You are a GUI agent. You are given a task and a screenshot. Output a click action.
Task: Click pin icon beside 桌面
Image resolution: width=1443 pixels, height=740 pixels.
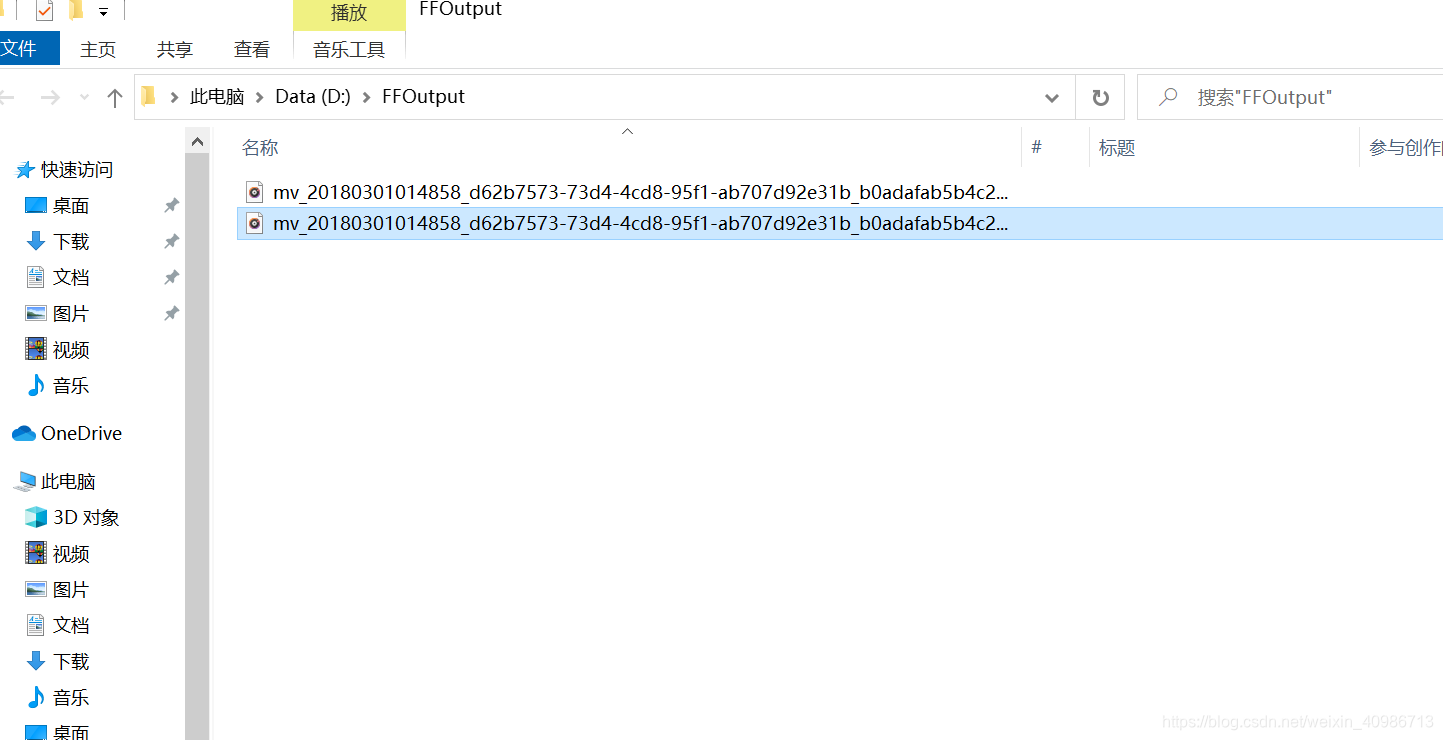(171, 205)
